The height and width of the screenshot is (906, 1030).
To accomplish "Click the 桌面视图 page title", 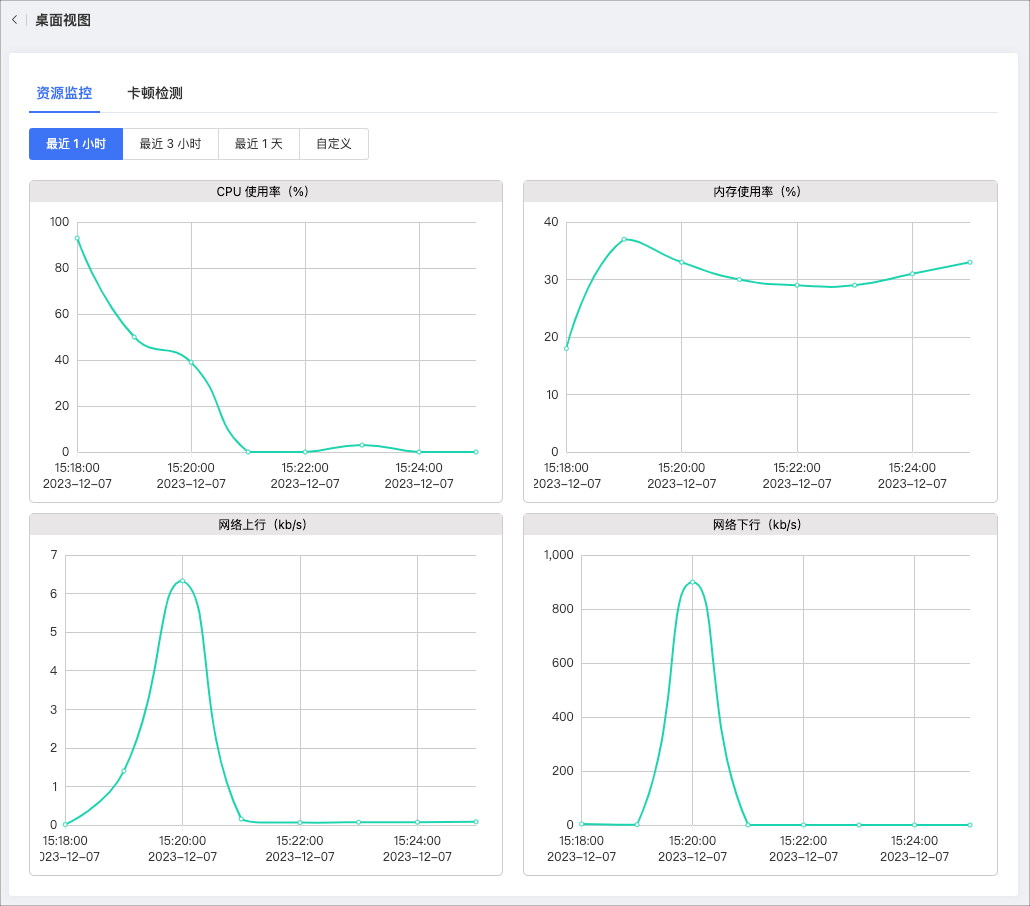I will [63, 20].
